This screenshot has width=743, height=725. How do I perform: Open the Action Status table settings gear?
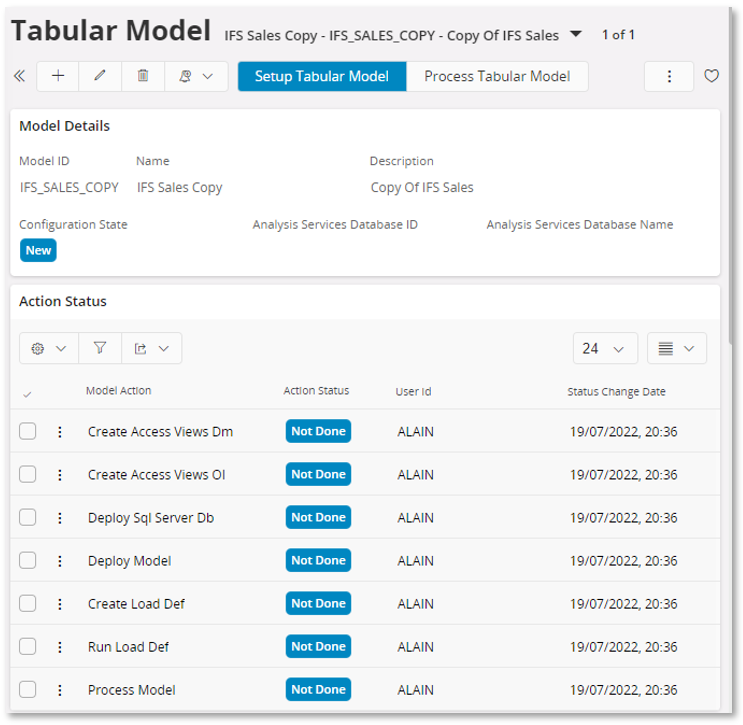49,349
